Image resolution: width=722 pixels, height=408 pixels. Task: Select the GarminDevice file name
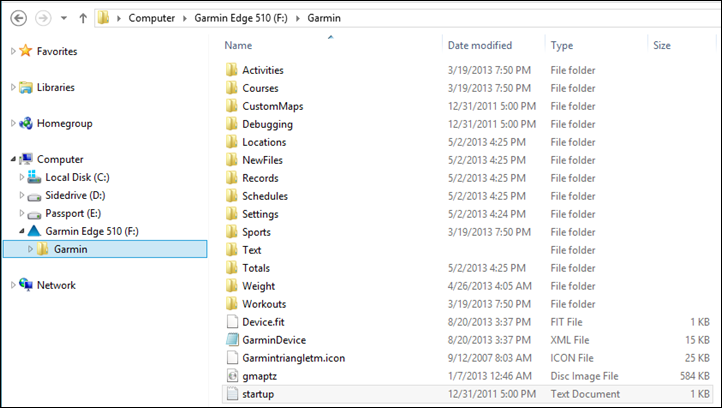(x=274, y=340)
